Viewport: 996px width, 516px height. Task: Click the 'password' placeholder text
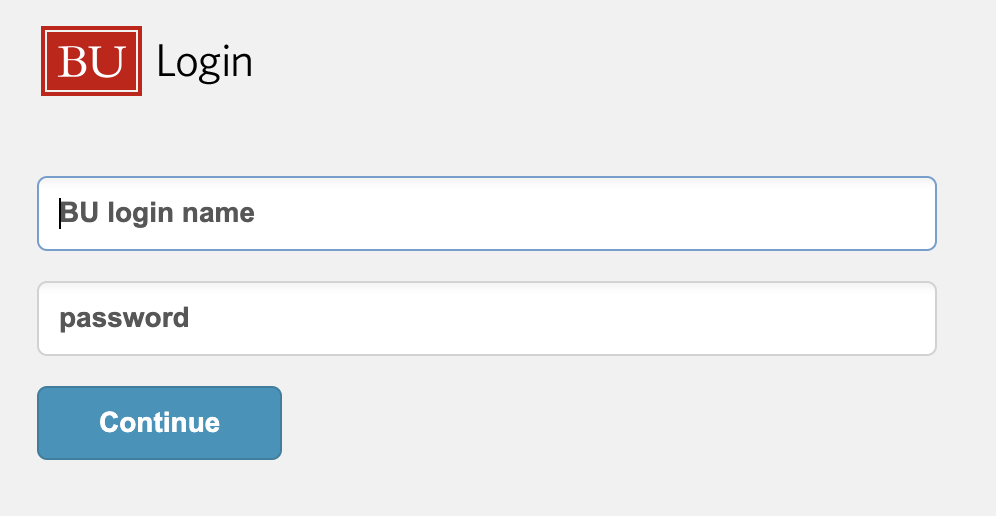point(124,318)
